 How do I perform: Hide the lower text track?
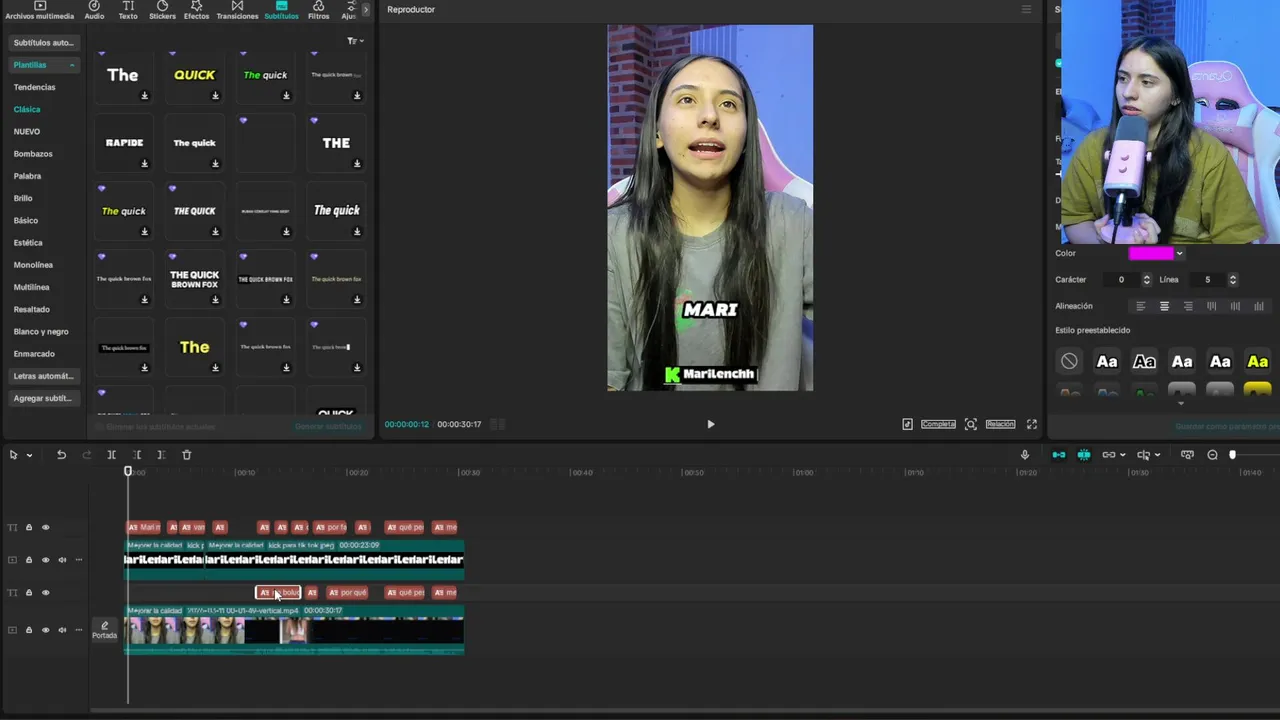pyautogui.click(x=45, y=593)
